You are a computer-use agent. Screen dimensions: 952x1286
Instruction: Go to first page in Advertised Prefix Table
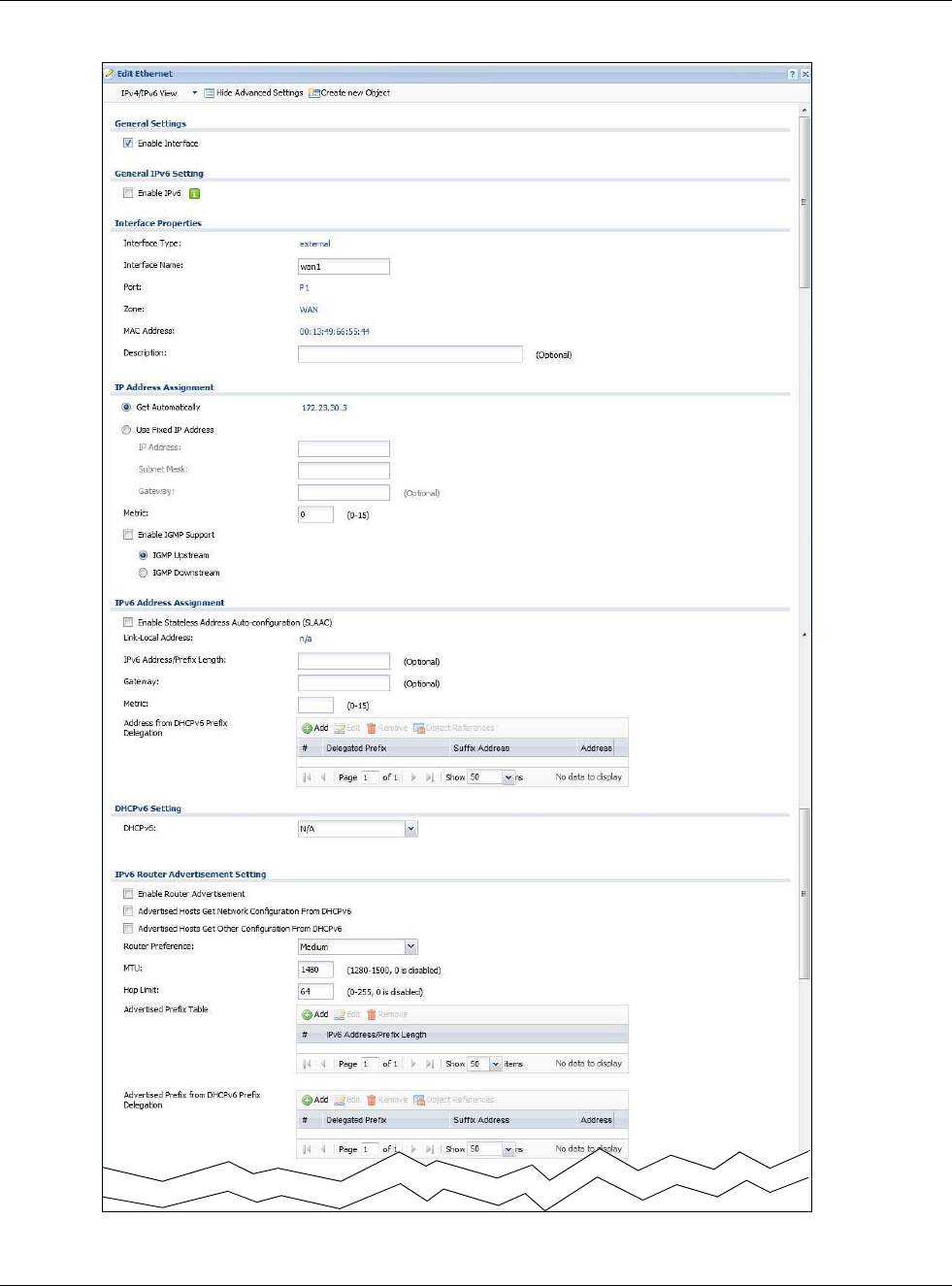[x=308, y=1064]
